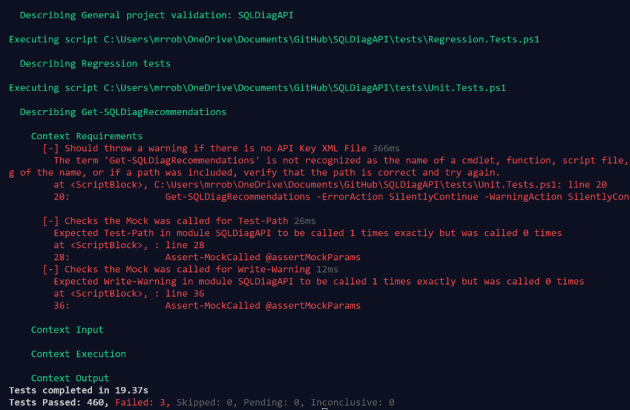Select the 'Context Execution' line

(x=78, y=354)
